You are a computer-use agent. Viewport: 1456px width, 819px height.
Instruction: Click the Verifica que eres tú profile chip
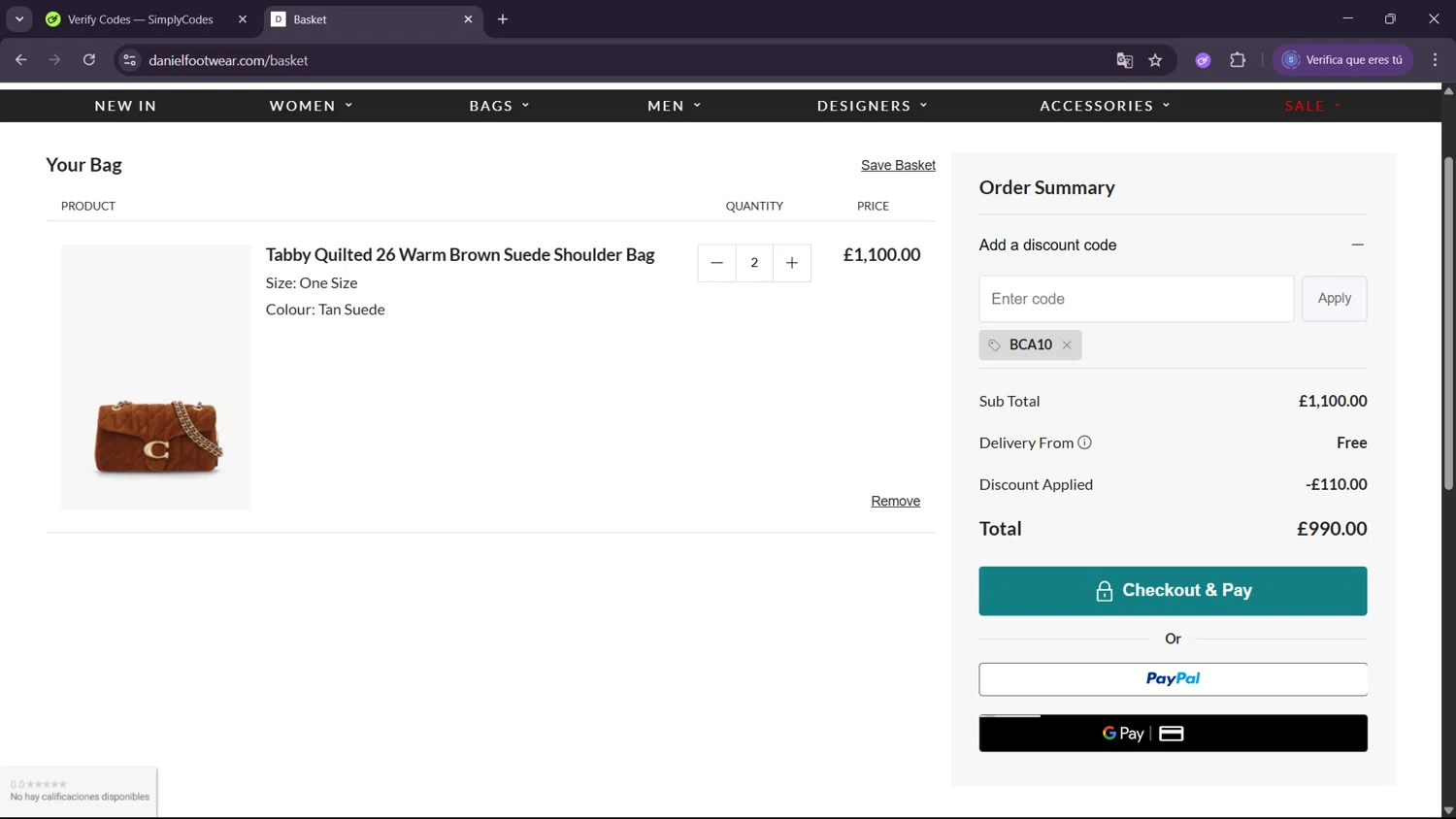point(1342,60)
